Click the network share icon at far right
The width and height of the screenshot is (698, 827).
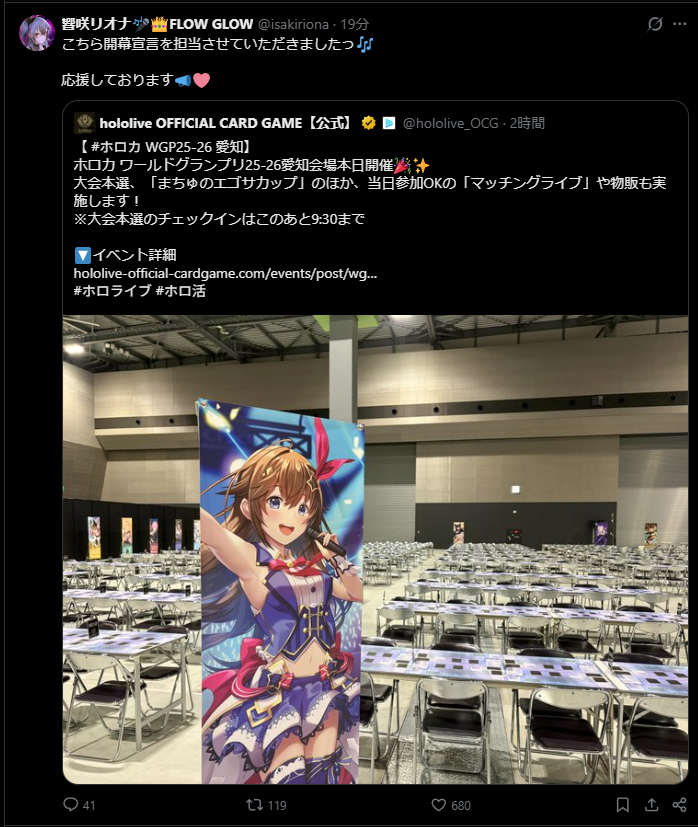point(680,804)
